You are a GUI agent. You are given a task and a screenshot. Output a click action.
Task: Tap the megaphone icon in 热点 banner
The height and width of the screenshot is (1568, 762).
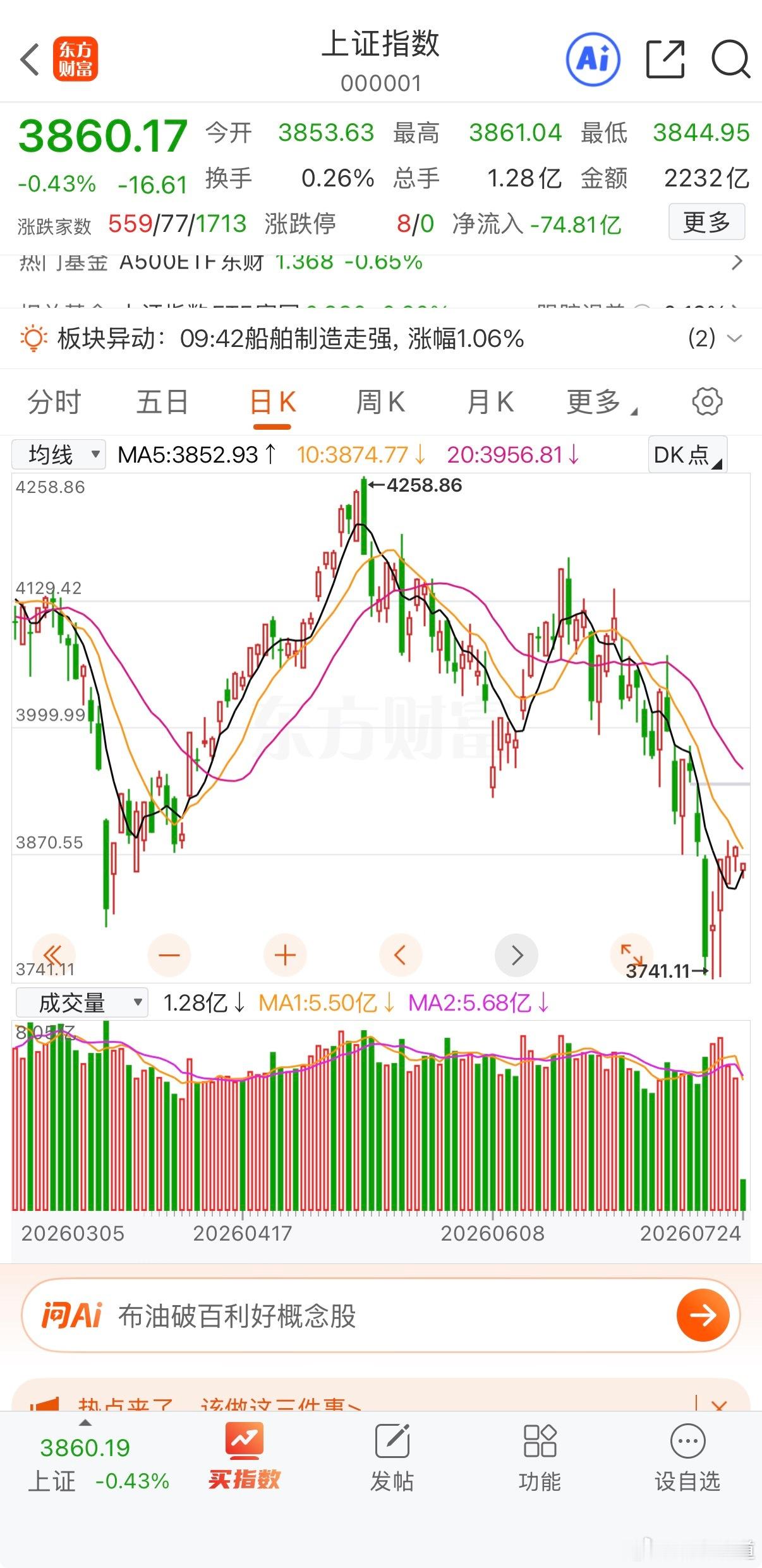[x=44, y=1403]
